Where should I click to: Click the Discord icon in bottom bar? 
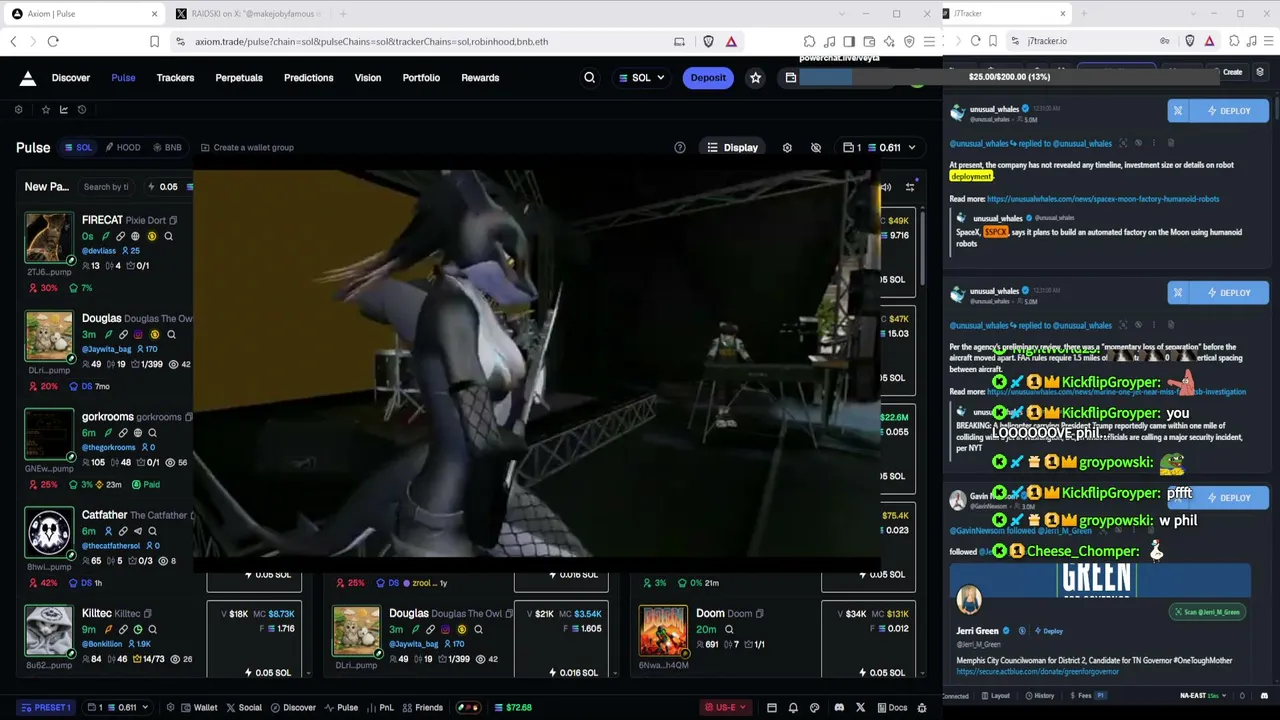tap(839, 708)
